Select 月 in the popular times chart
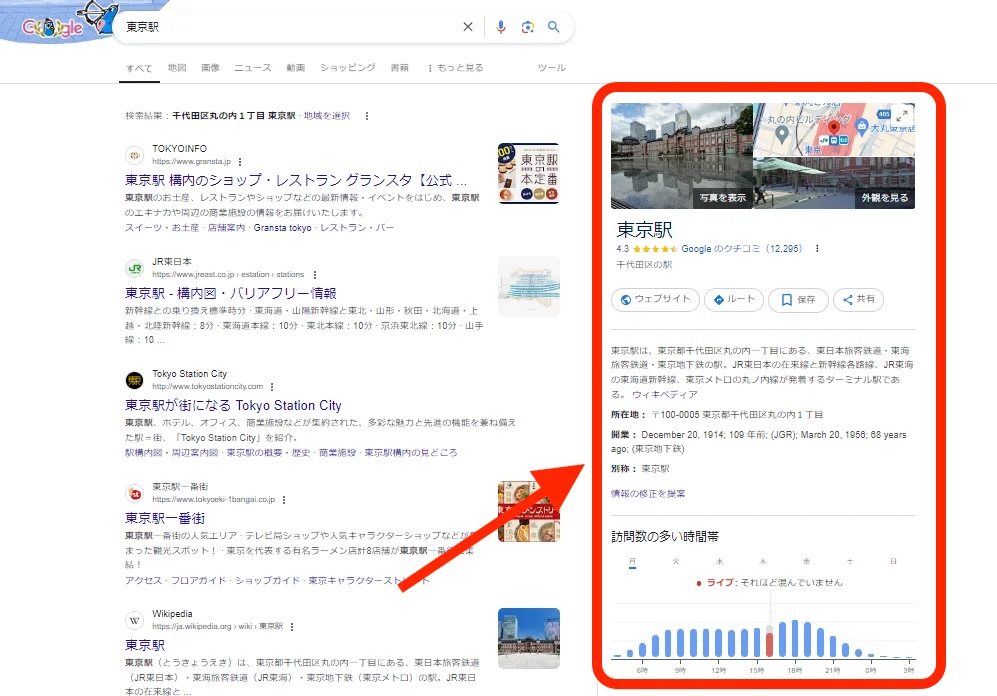The height and width of the screenshot is (696, 997). 632,562
